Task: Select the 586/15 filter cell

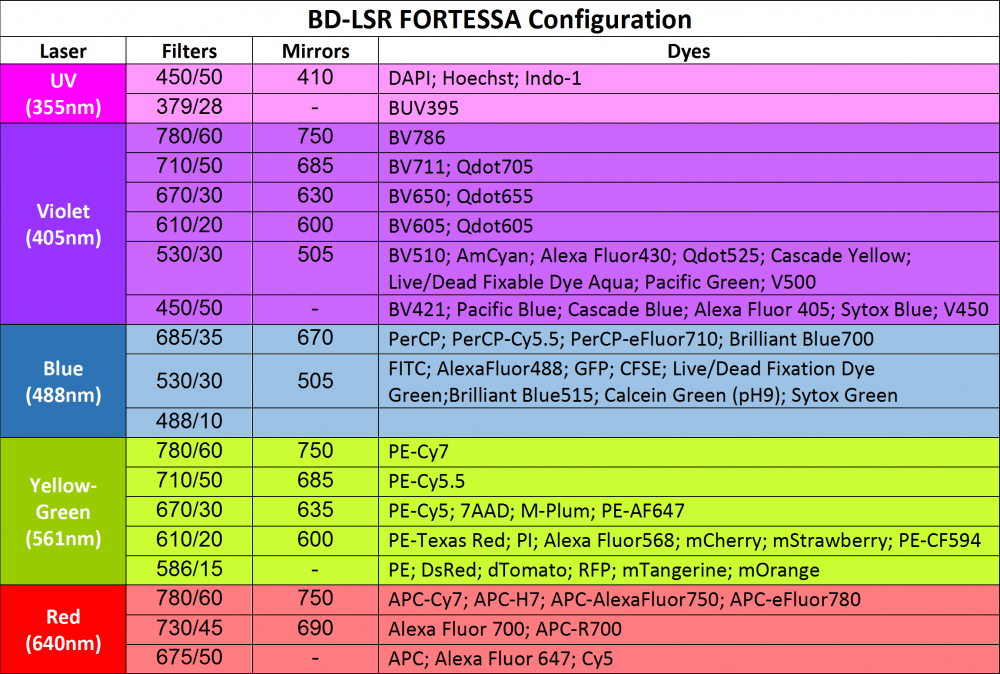Action: point(189,570)
